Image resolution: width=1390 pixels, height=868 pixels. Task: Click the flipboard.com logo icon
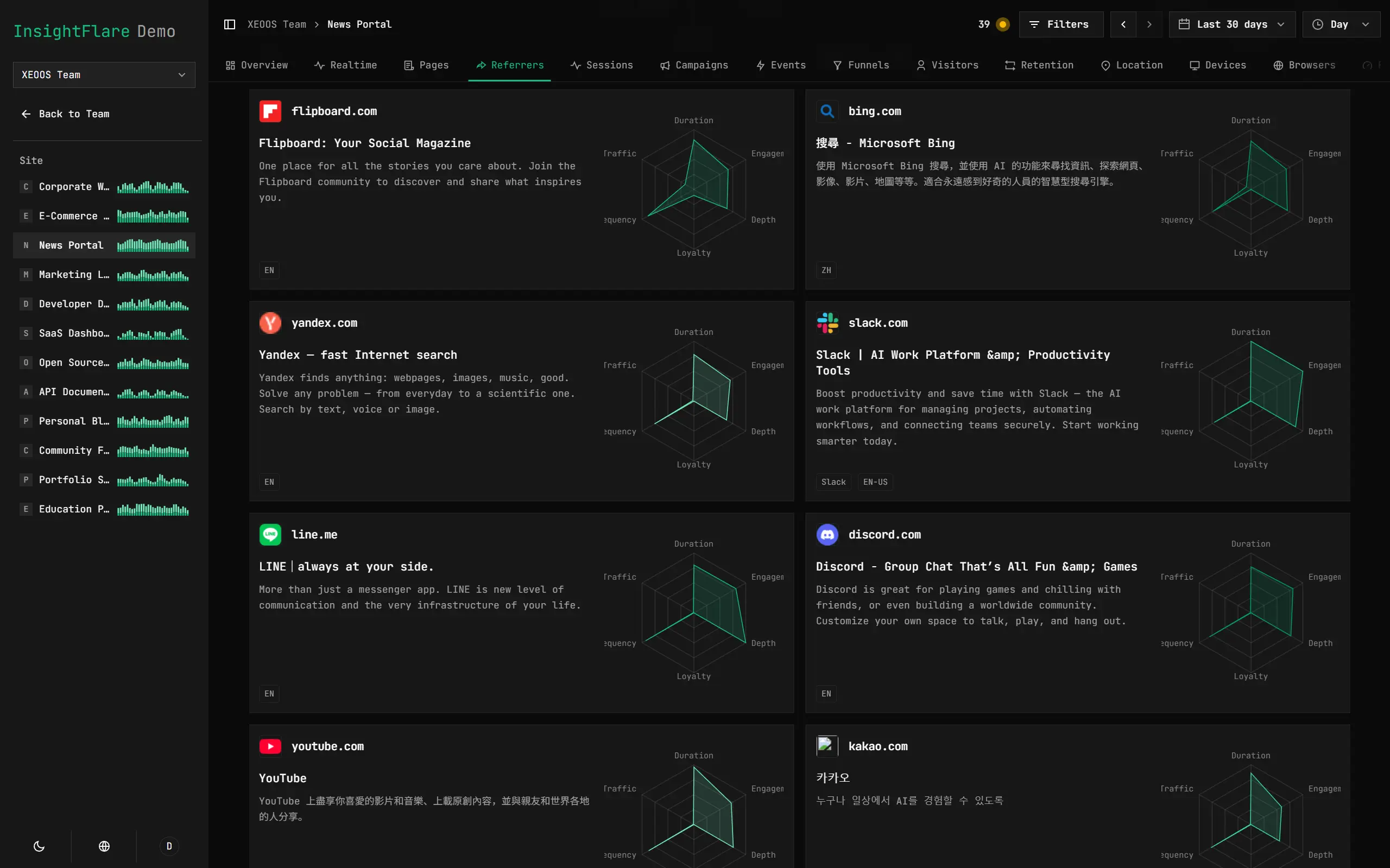point(270,111)
